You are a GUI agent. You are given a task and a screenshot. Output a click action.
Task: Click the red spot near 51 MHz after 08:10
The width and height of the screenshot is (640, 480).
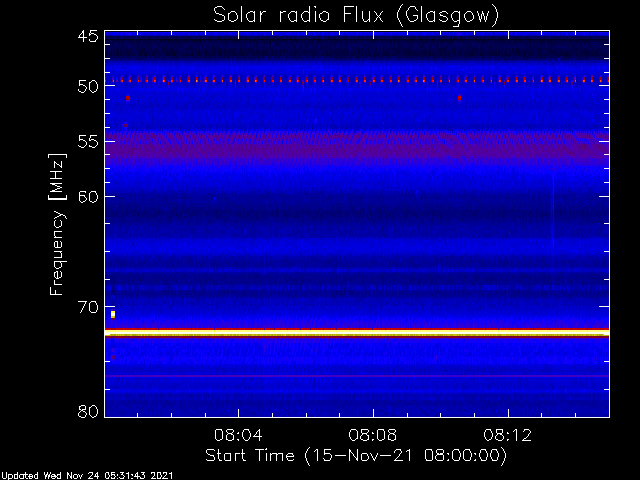(x=460, y=98)
